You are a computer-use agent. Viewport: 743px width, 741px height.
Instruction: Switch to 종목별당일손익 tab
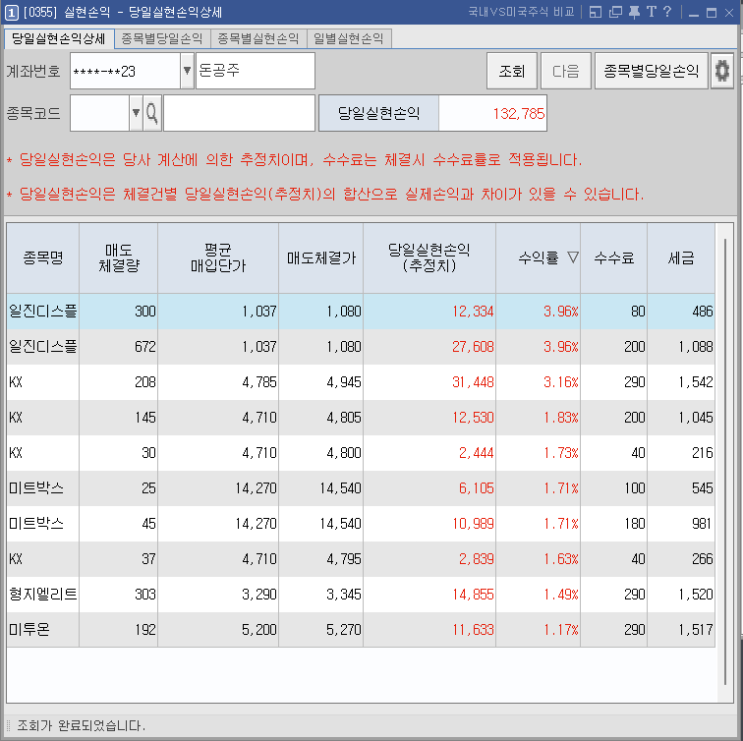[162, 39]
